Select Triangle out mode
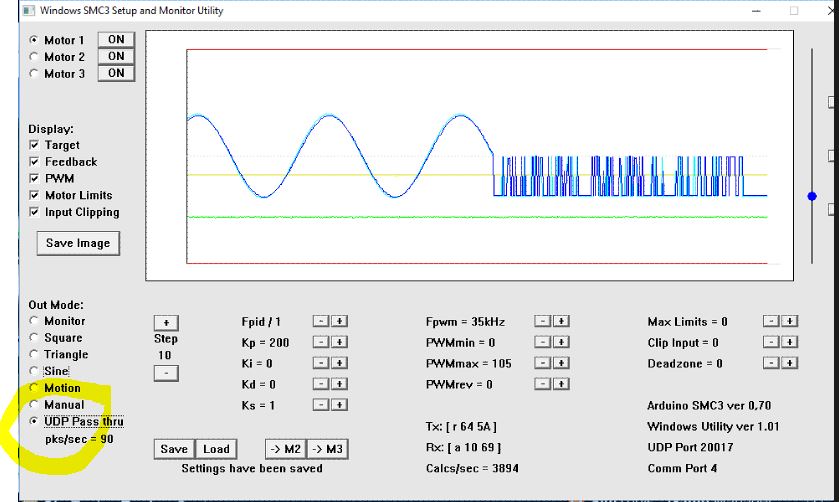Viewport: 839px width, 502px height. pos(34,354)
